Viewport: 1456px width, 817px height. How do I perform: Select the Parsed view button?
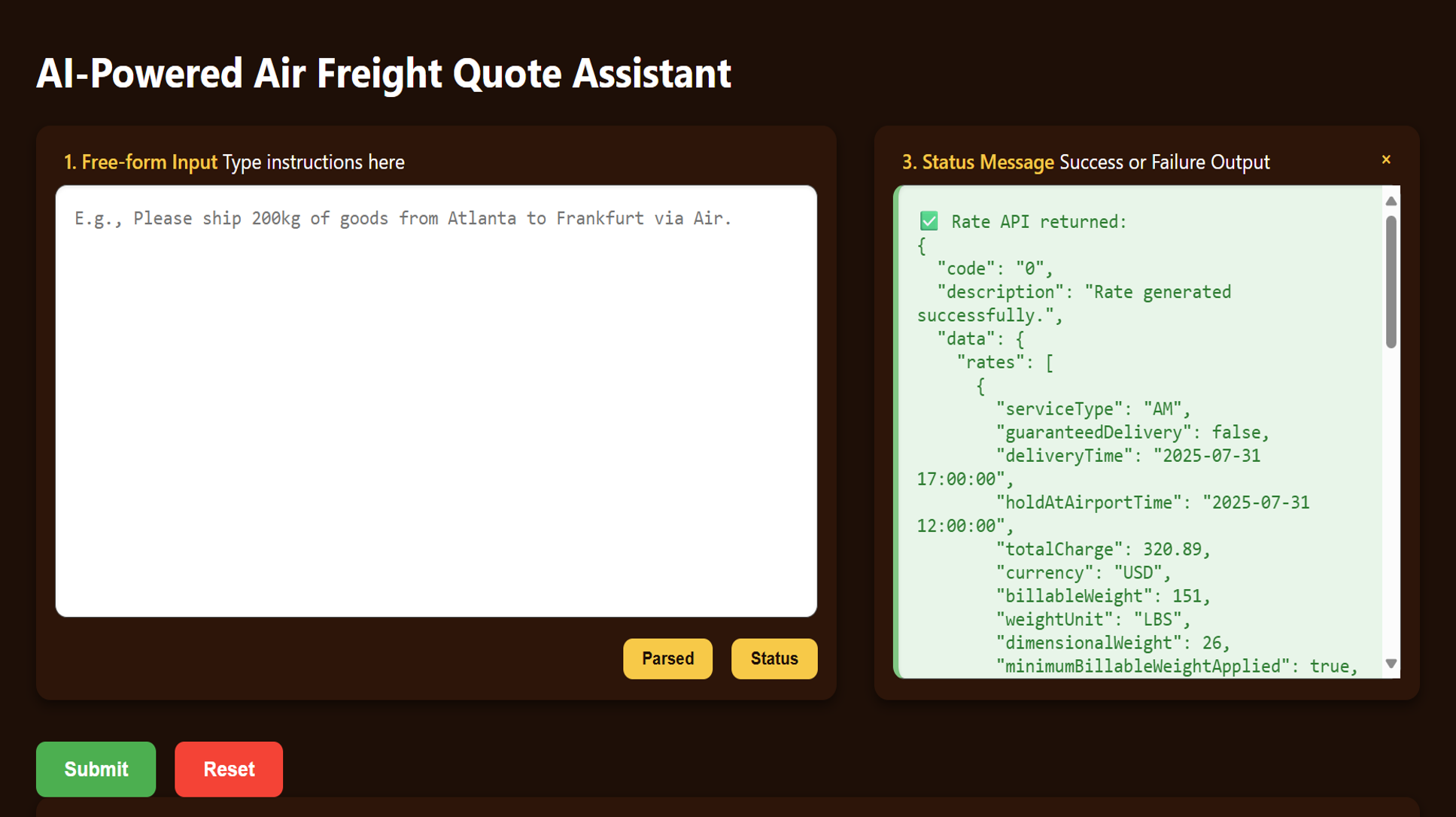[x=667, y=658]
